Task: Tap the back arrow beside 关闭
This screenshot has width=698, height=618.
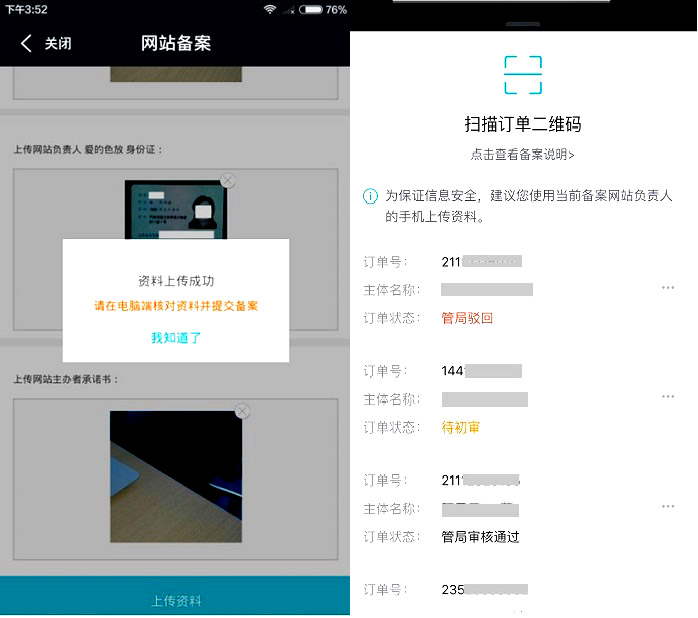Action: tap(26, 43)
